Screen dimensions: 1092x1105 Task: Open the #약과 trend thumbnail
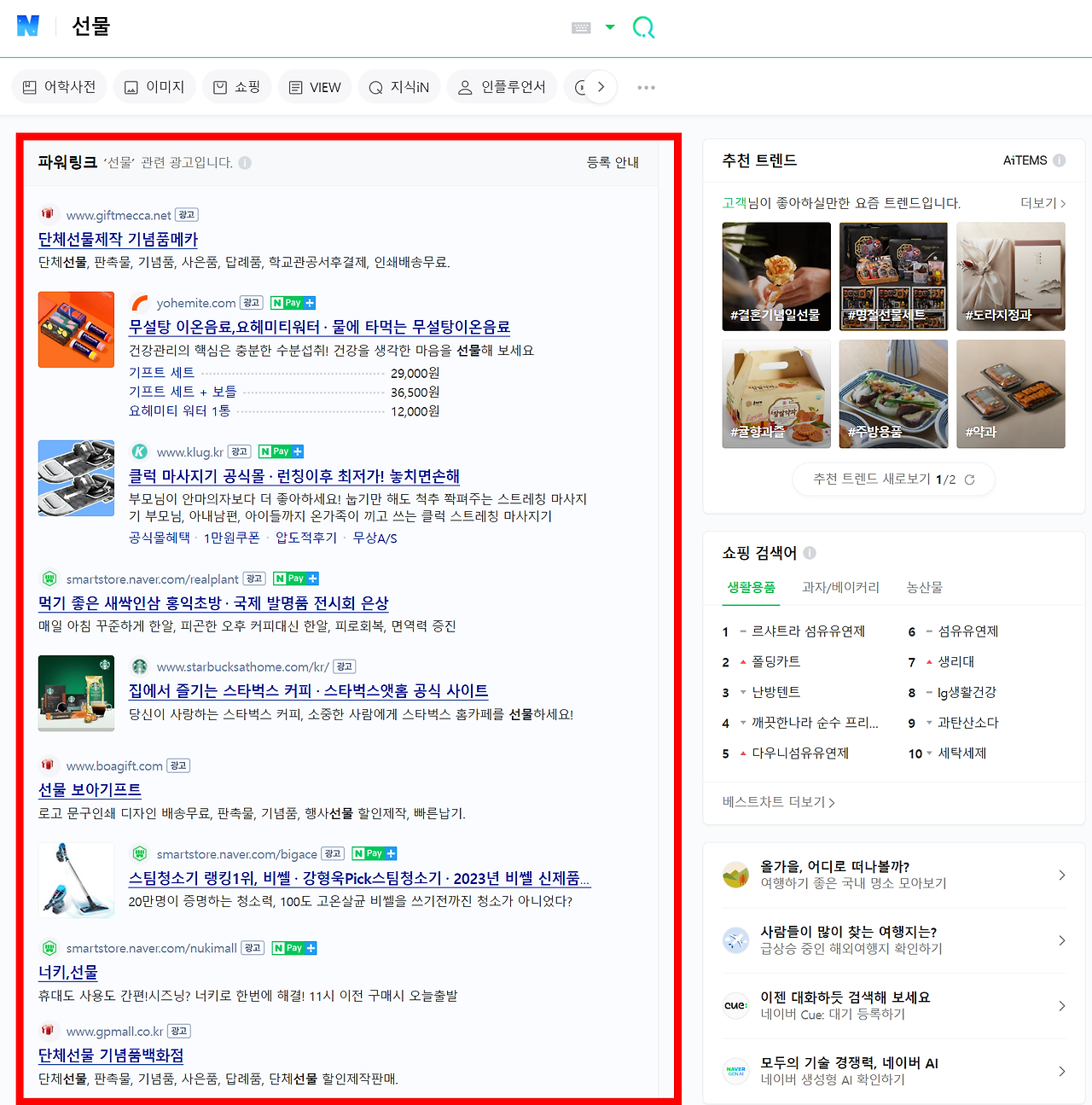[x=1011, y=394]
